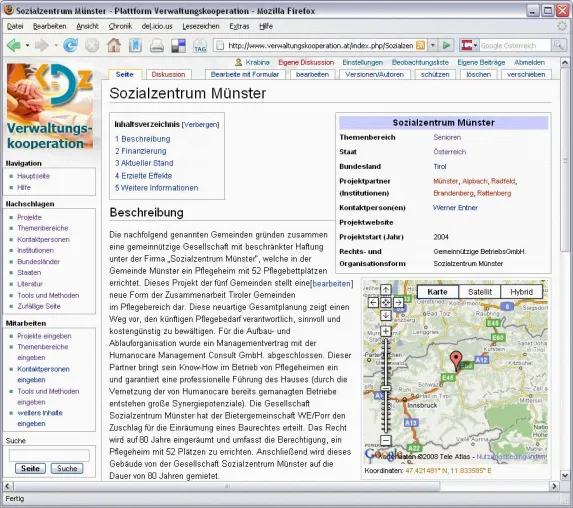This screenshot has height=508, width=573.
Task: Click the forward navigation arrow
Action: point(41,46)
